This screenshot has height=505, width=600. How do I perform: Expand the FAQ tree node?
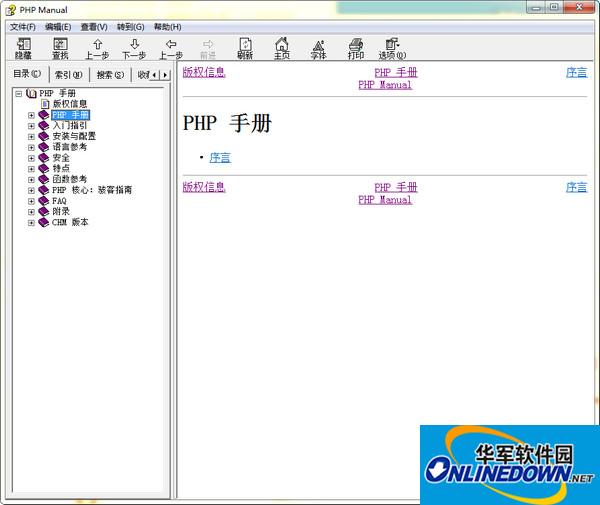pos(31,201)
